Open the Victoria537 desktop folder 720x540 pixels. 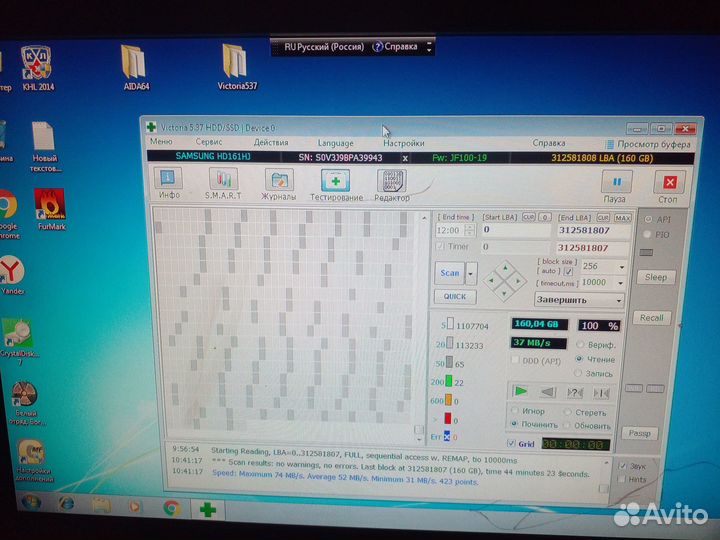click(236, 67)
